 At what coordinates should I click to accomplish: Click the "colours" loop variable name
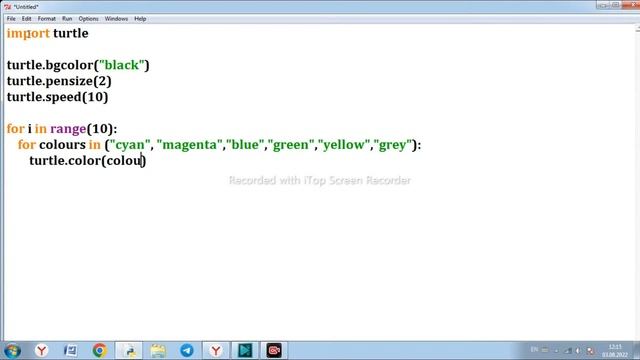[62, 144]
